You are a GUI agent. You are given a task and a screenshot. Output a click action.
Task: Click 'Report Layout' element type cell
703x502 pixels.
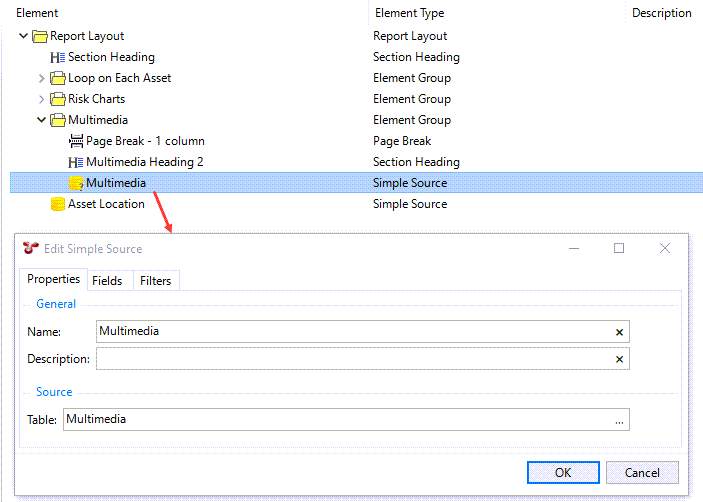[x=410, y=36]
